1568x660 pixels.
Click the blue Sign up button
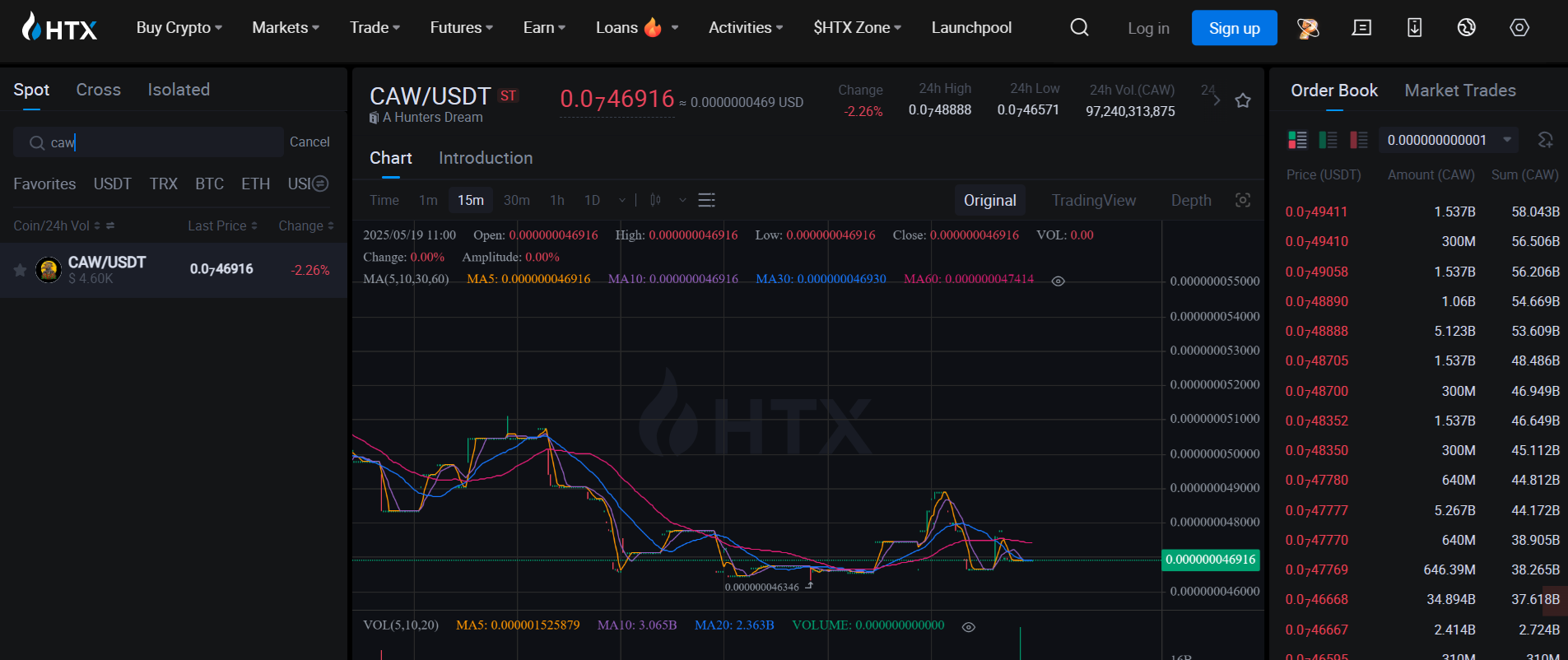[1234, 28]
